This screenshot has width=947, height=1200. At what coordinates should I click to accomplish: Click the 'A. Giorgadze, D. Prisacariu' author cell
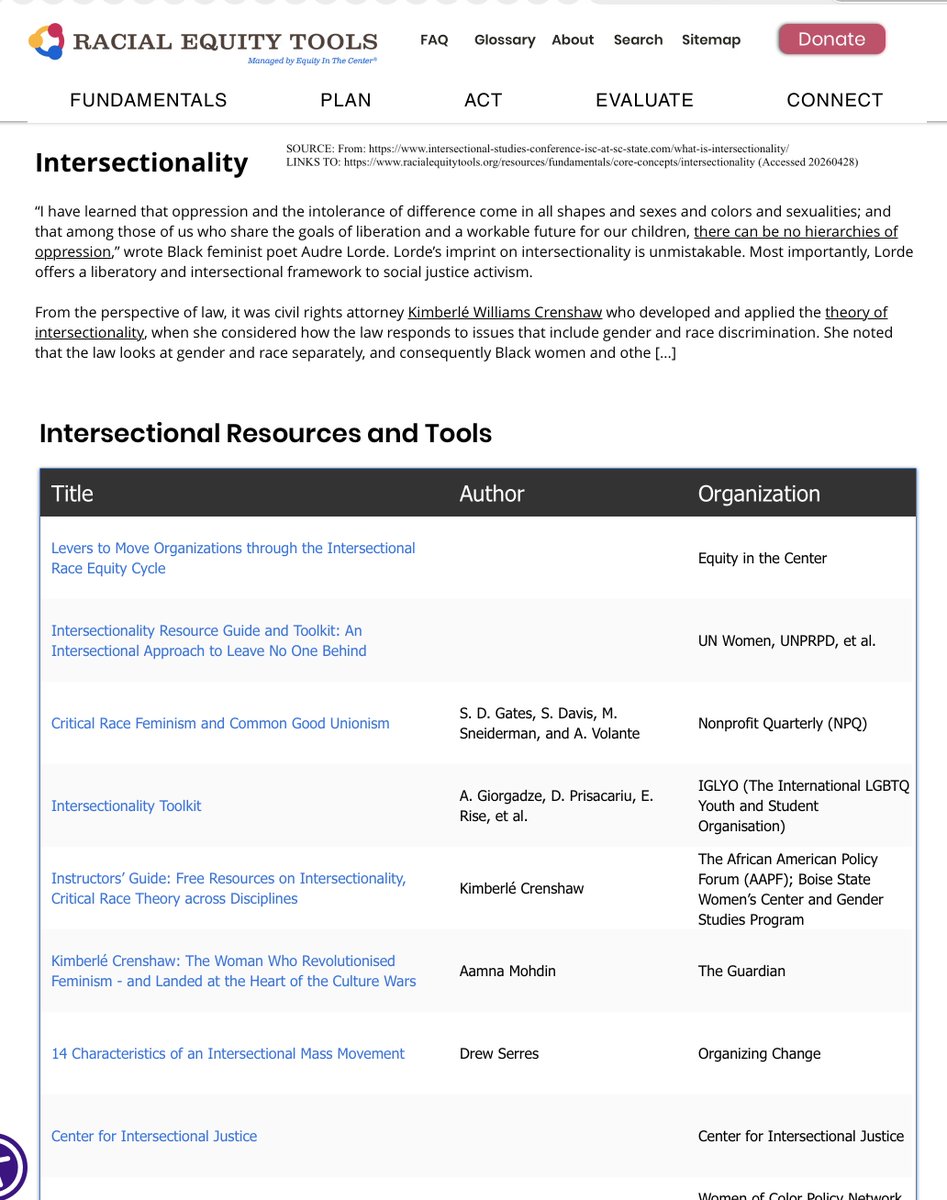556,806
